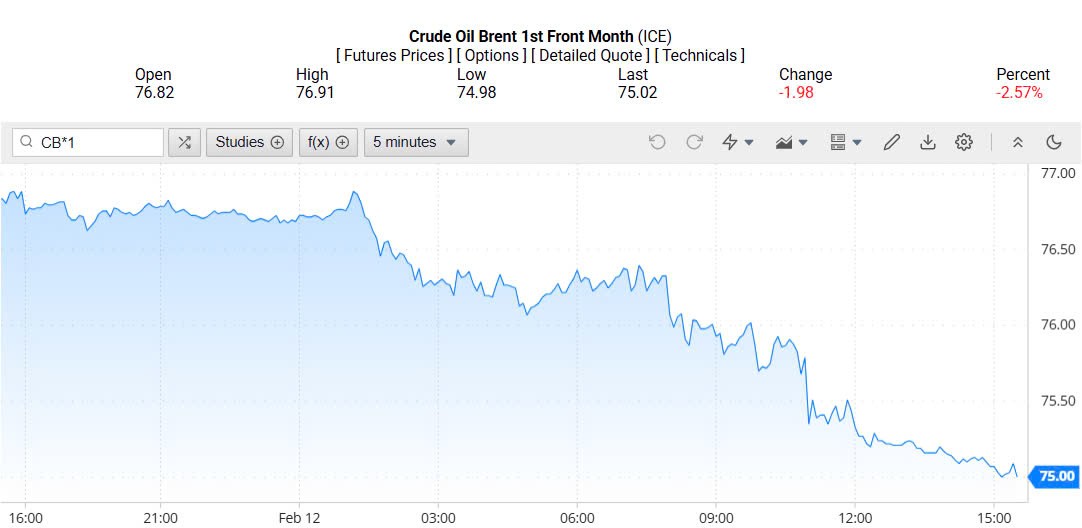Image resolution: width=1082 pixels, height=528 pixels.
Task: Click the f(x) expression button
Action: (x=328, y=142)
